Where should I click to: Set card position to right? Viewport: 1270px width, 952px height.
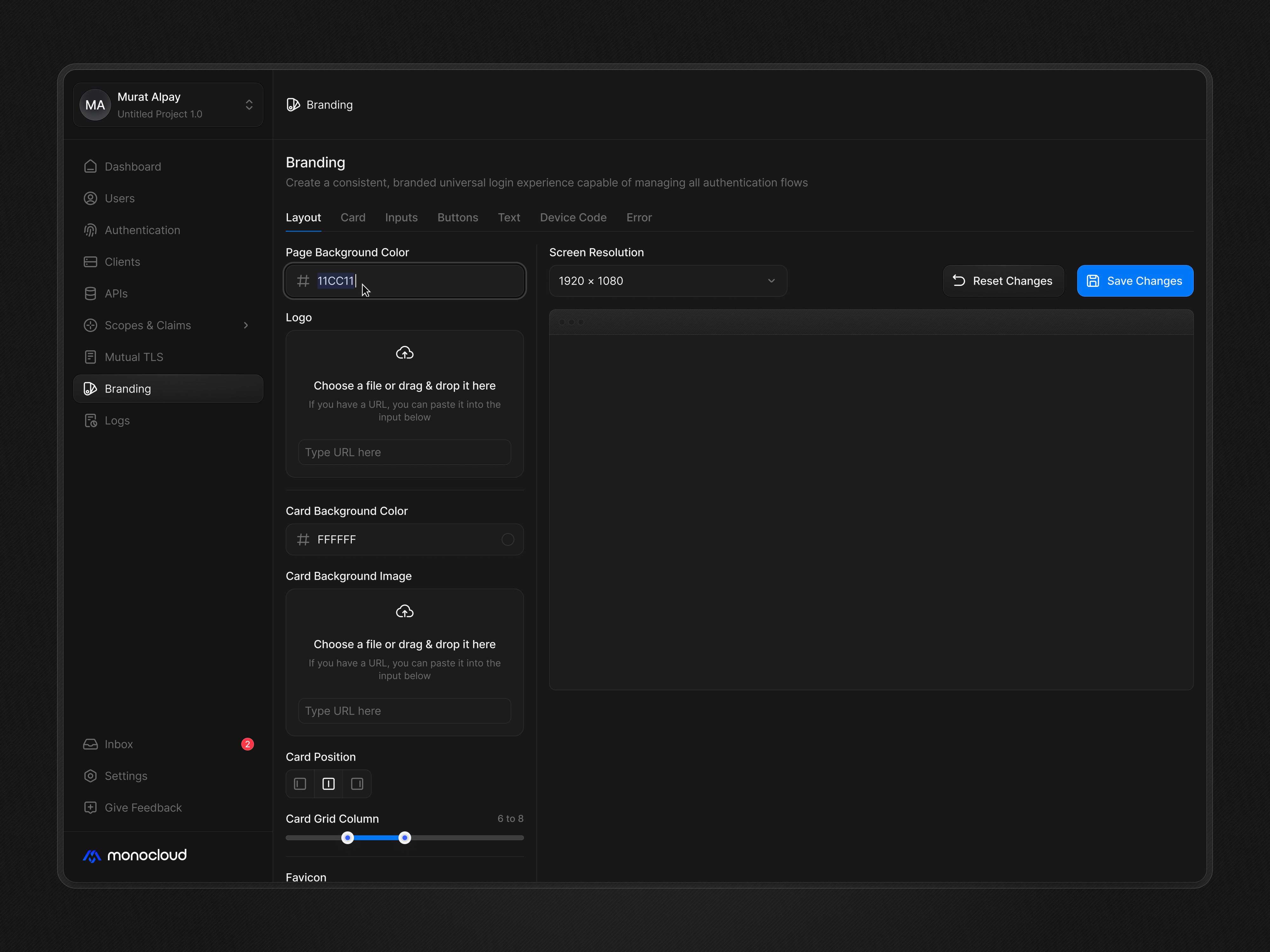pyautogui.click(x=357, y=784)
